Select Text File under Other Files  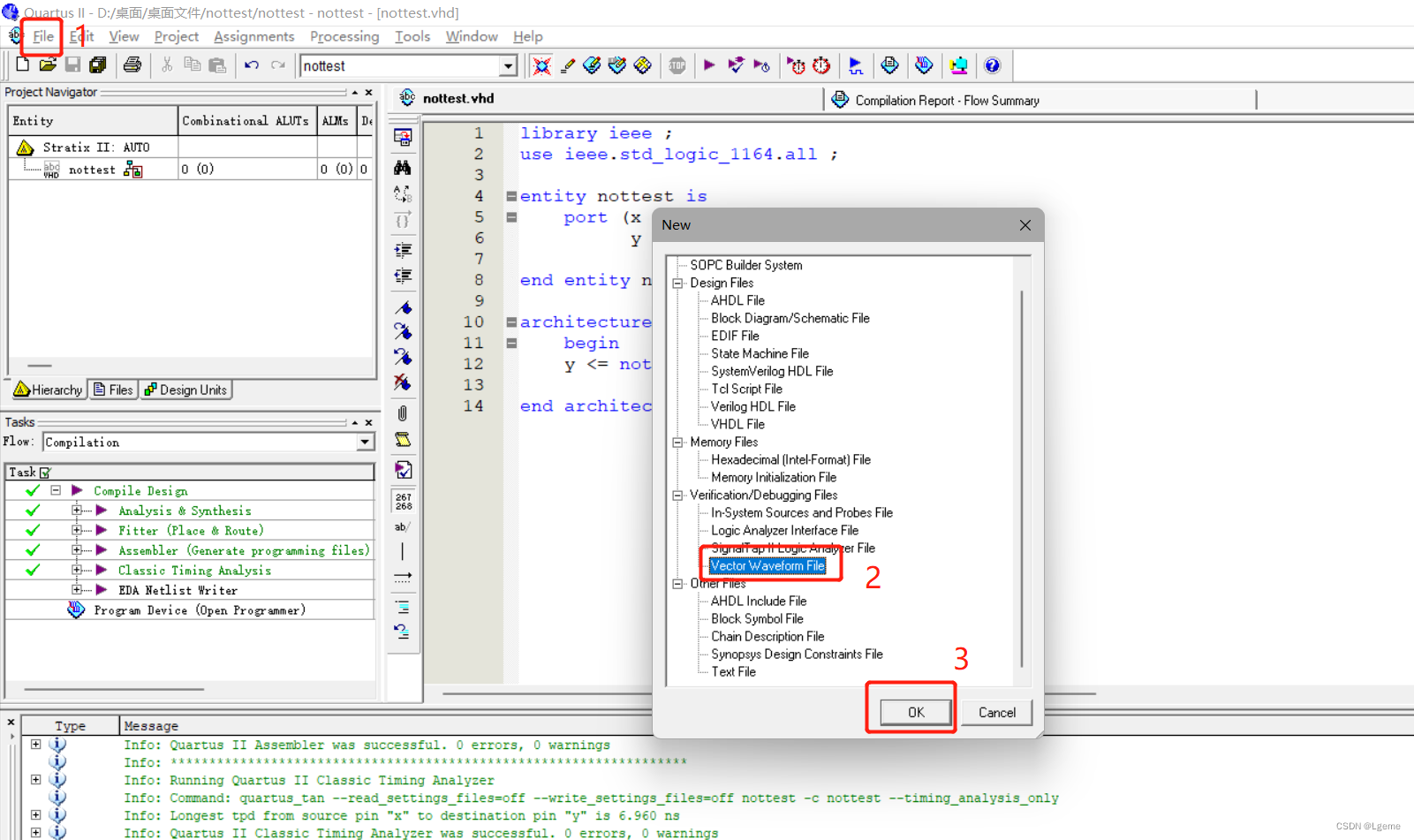click(733, 671)
